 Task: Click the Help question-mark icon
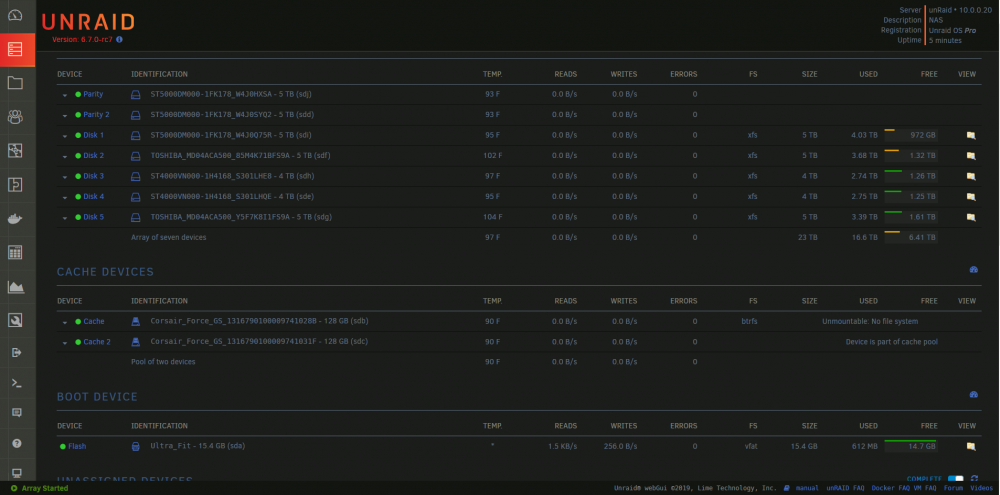point(17,443)
